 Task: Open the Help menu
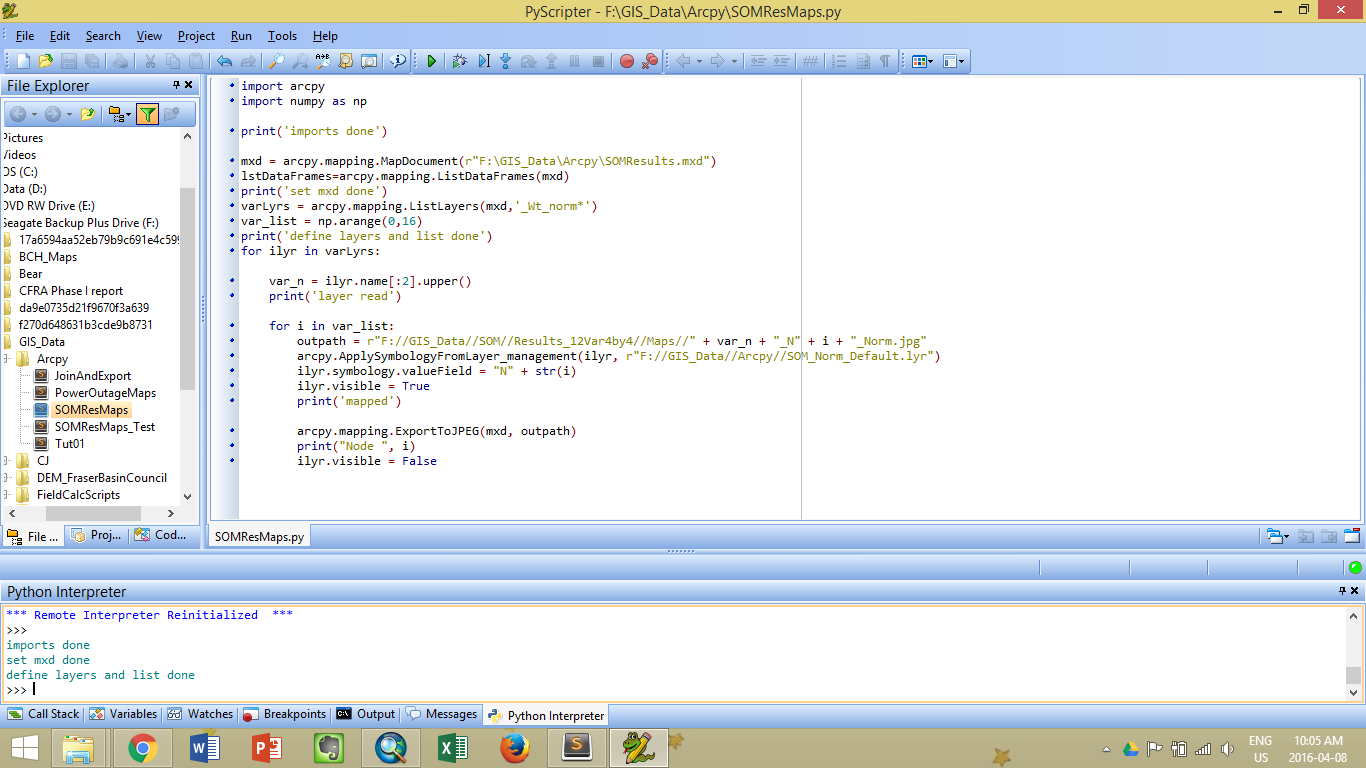point(325,35)
